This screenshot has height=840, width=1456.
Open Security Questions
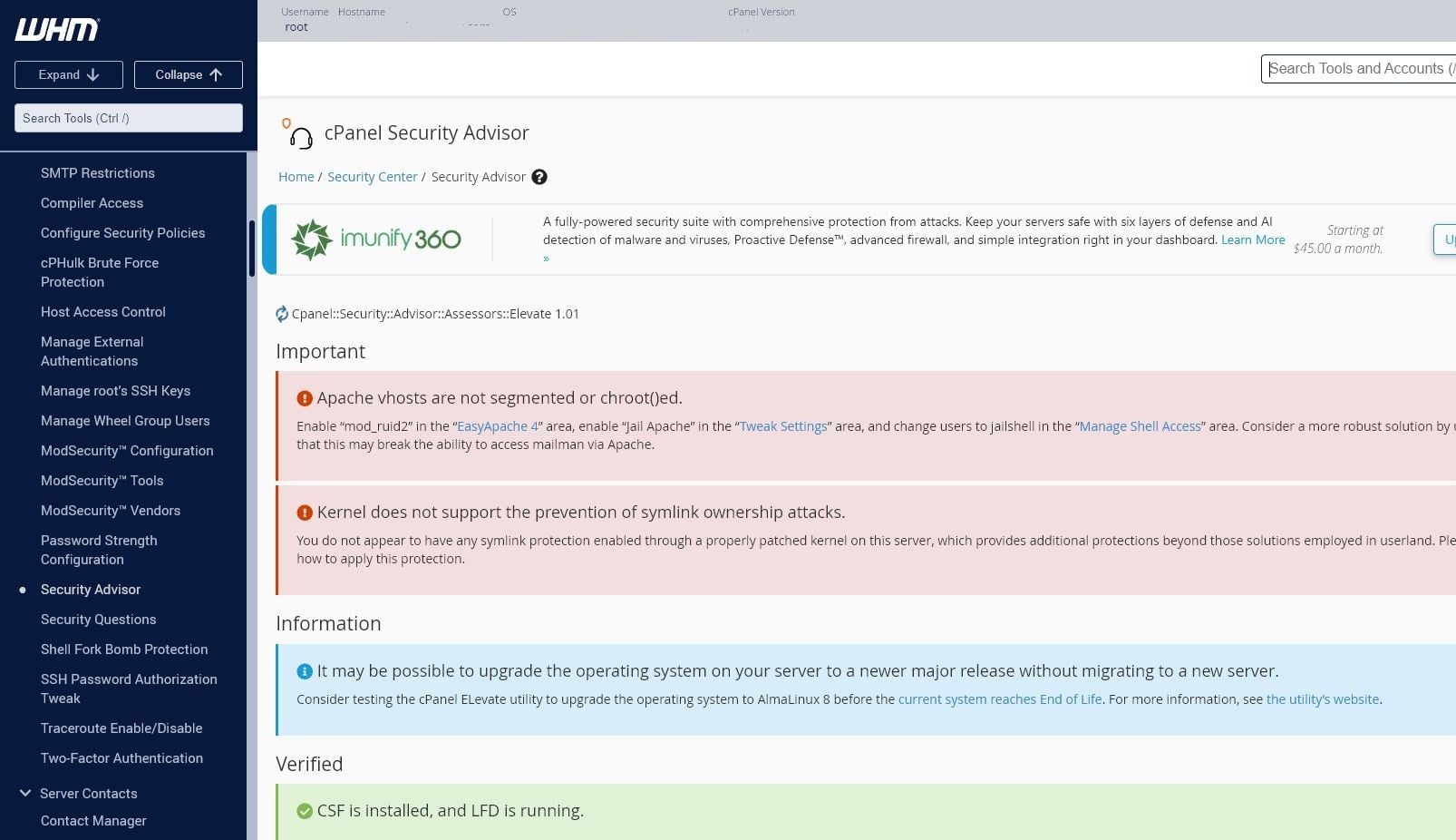98,620
